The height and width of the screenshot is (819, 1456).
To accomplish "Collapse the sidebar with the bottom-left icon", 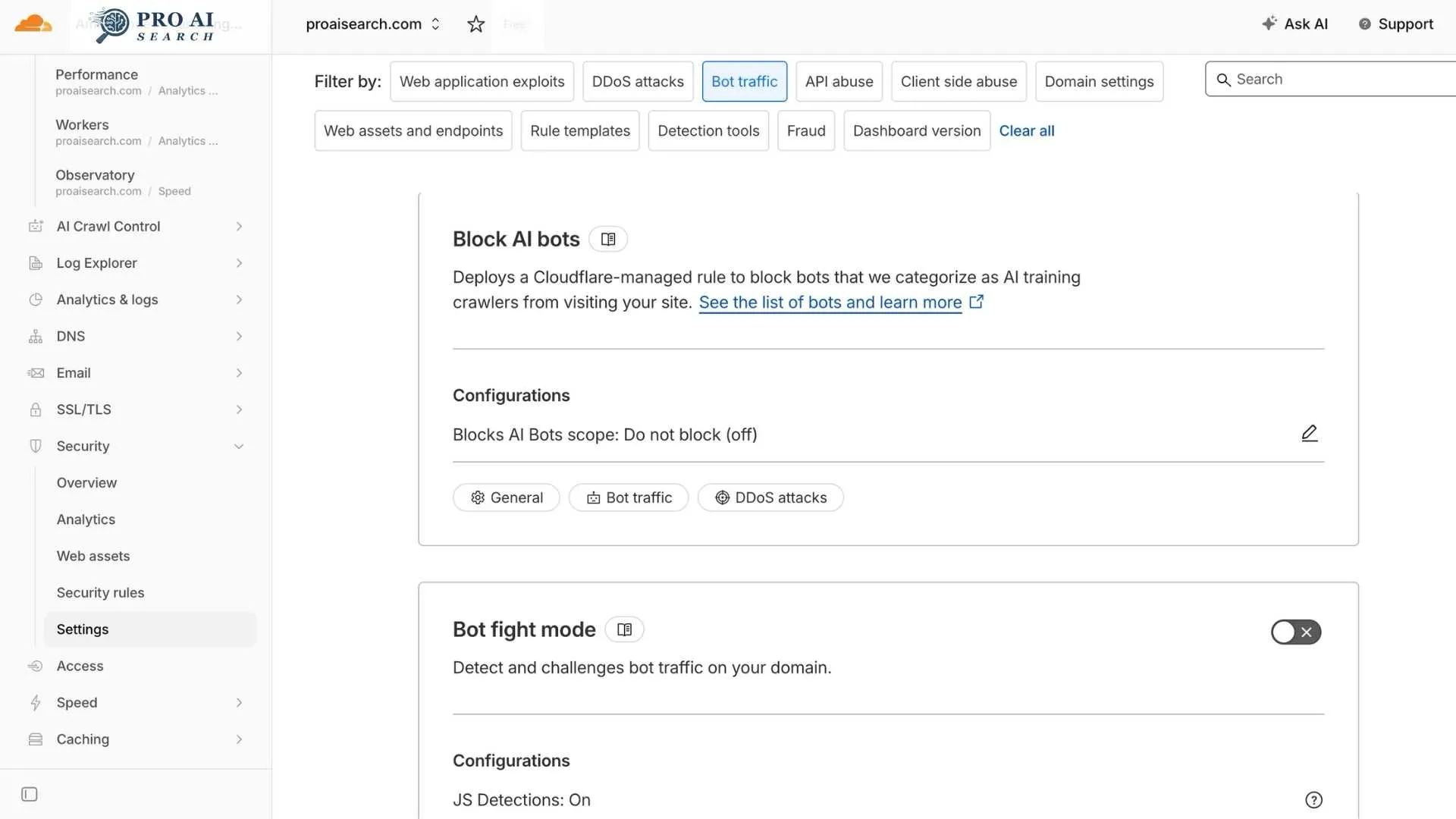I will point(29,794).
